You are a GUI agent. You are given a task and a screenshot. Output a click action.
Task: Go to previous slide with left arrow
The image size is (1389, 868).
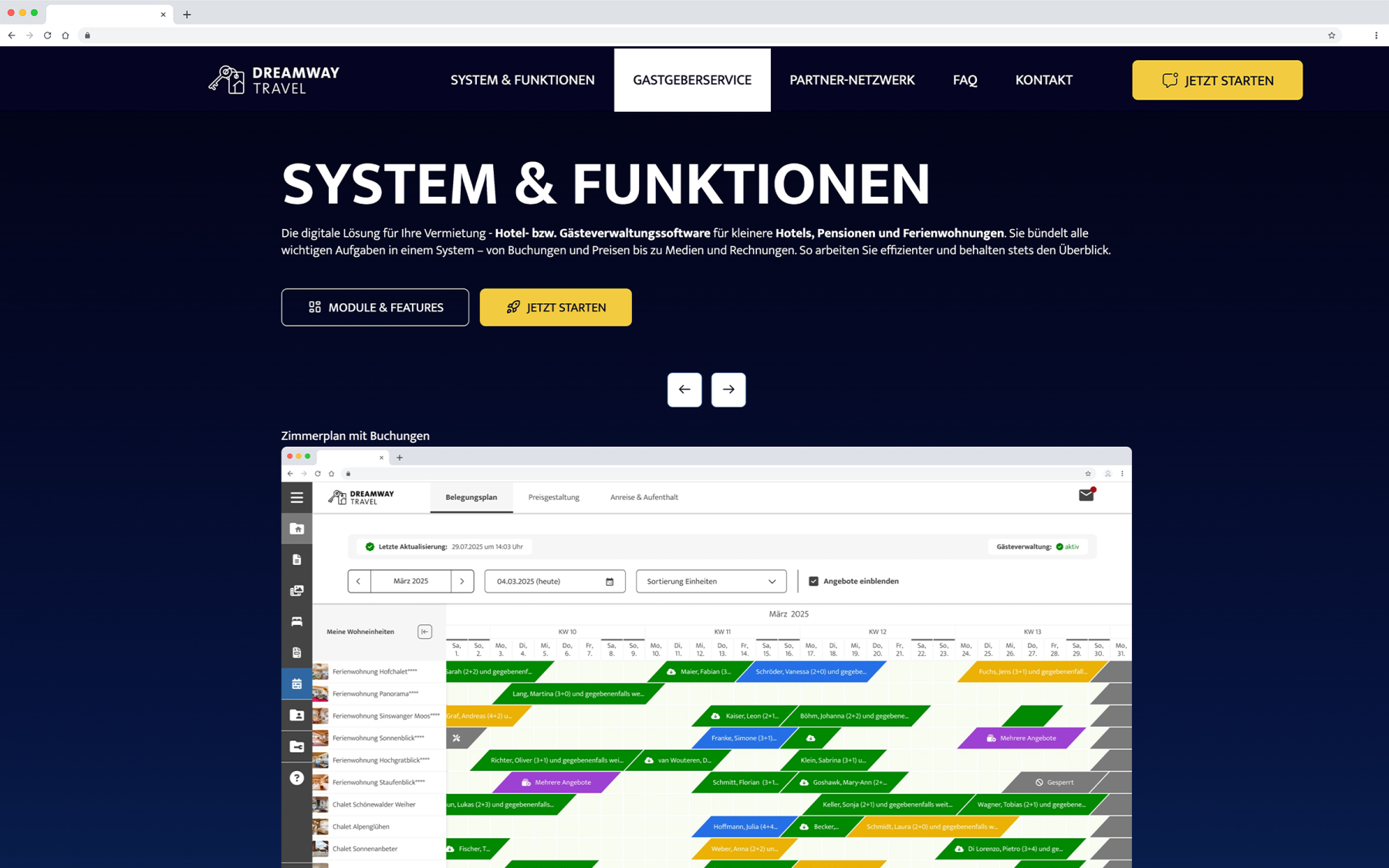[x=684, y=390]
